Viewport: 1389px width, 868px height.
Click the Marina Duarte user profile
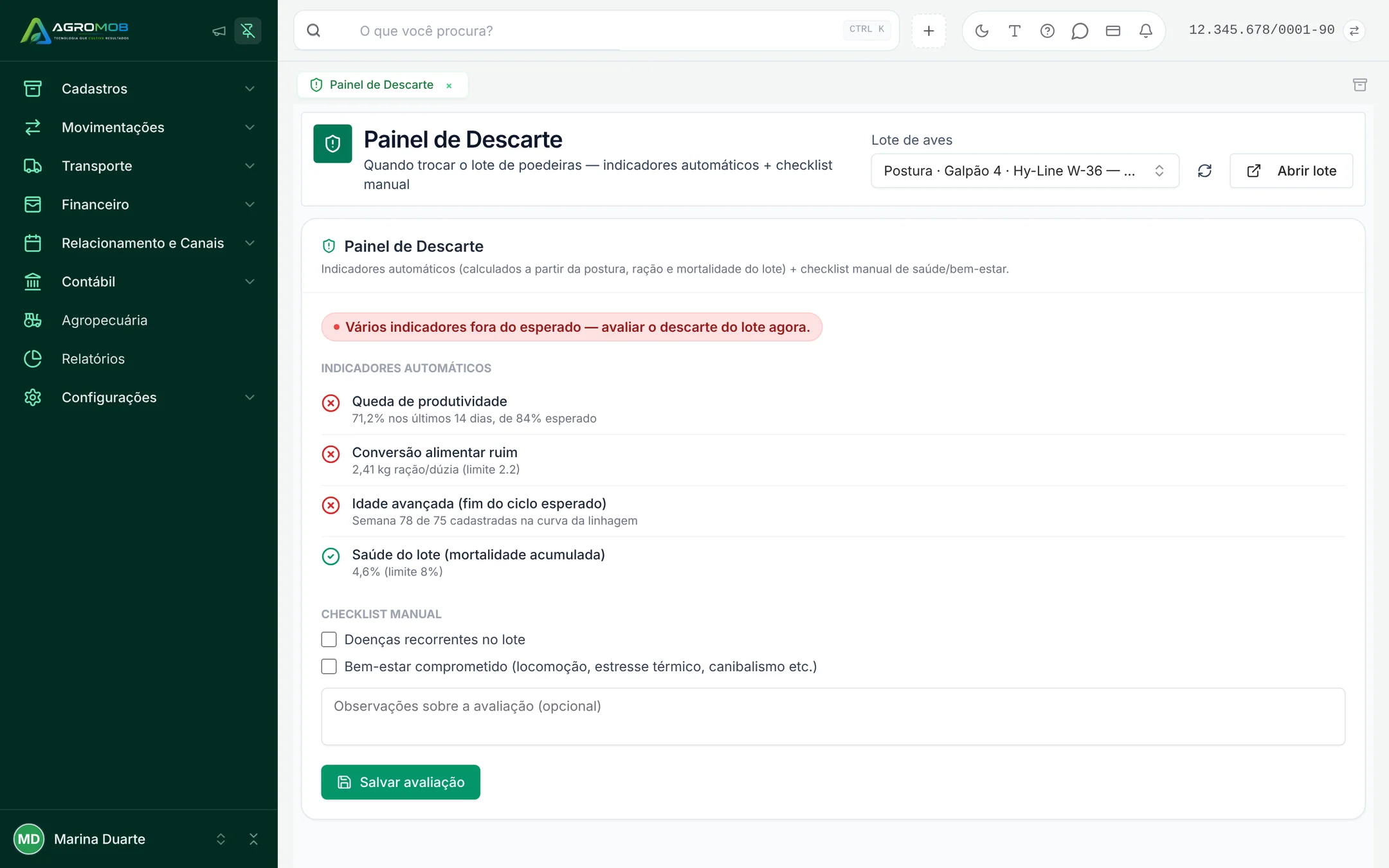(x=100, y=839)
